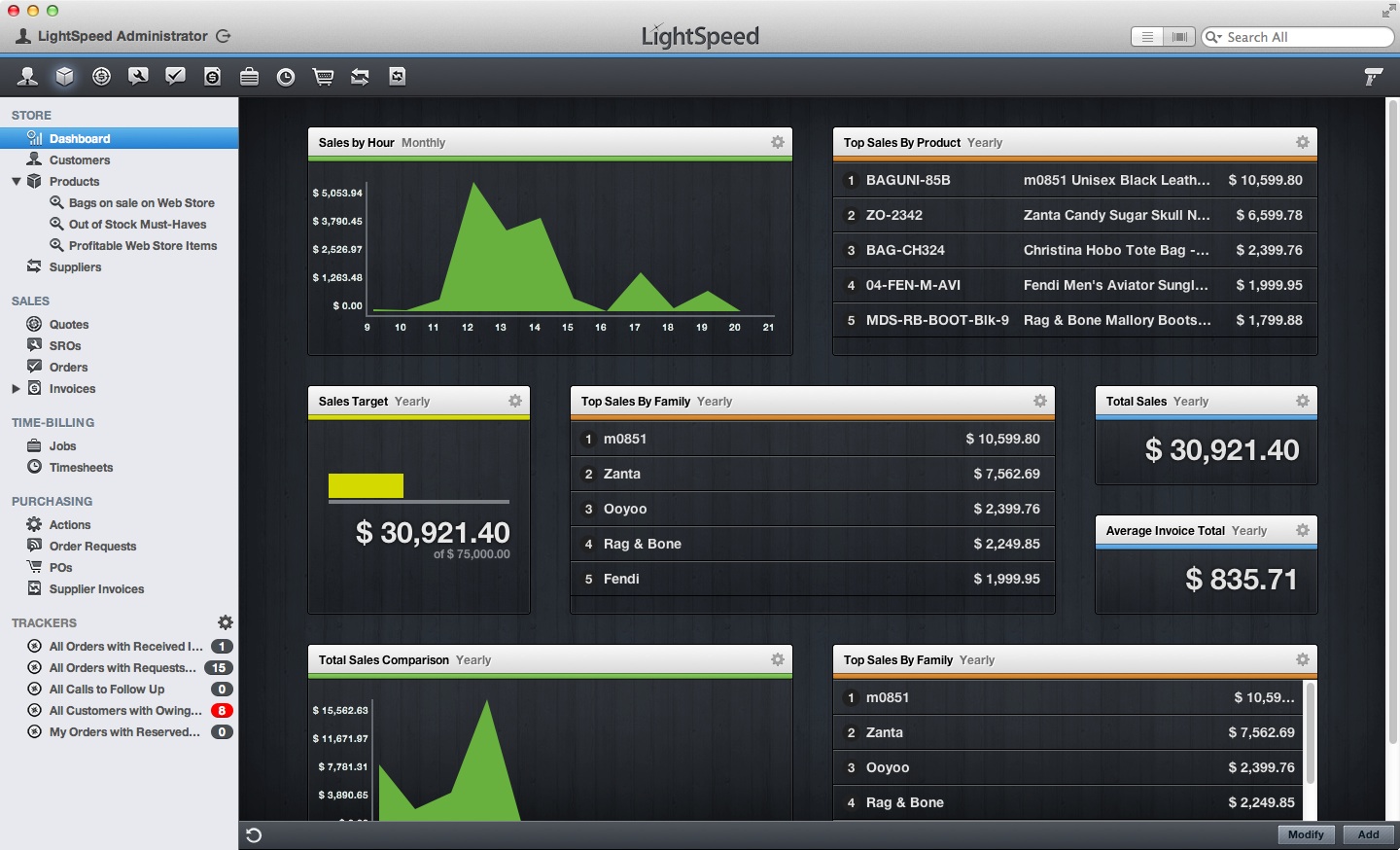Open SROs in the sidebar
The image size is (1400, 850).
(x=119, y=345)
